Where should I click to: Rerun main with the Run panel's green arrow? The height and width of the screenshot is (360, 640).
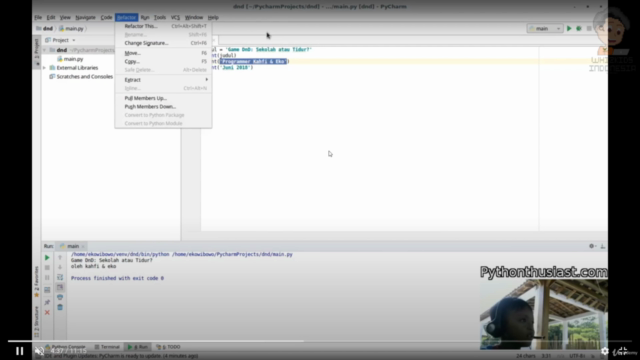tap(47, 258)
